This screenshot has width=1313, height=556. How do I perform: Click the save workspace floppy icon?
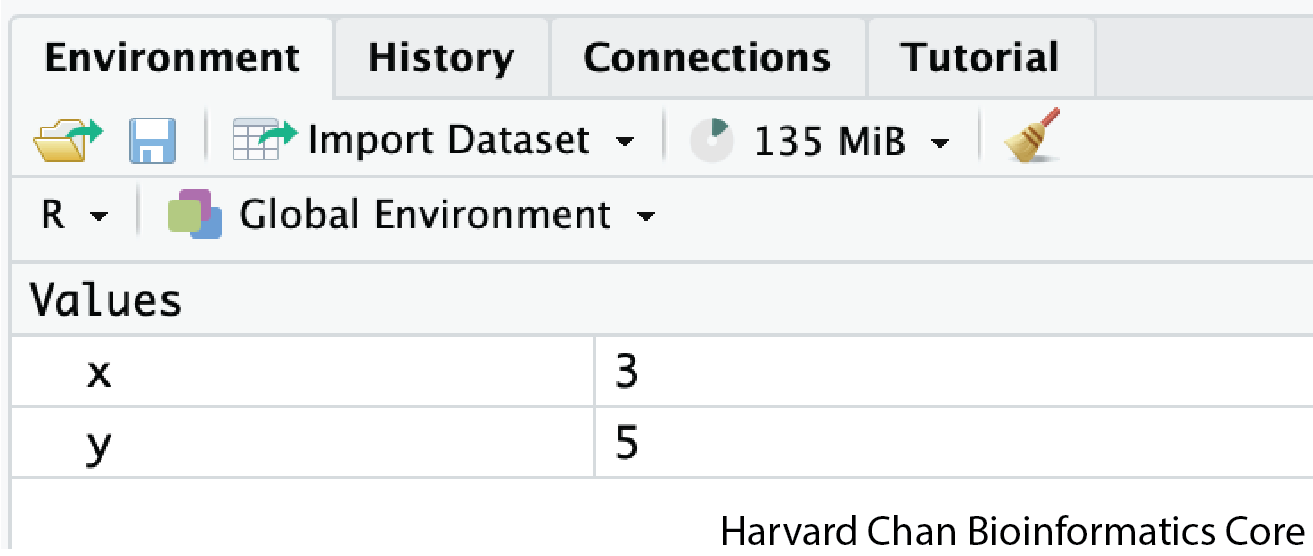152,140
